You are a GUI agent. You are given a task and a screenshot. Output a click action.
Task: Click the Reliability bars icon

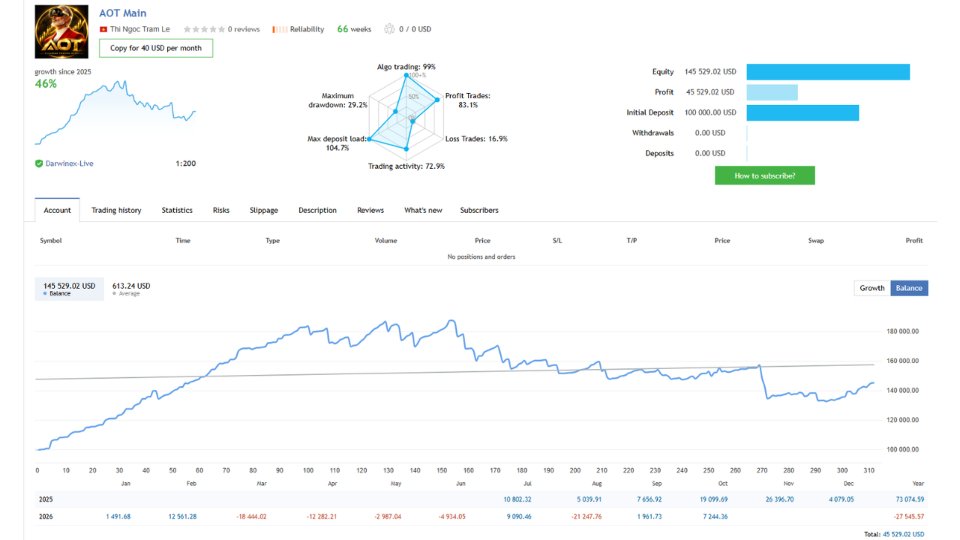279,29
